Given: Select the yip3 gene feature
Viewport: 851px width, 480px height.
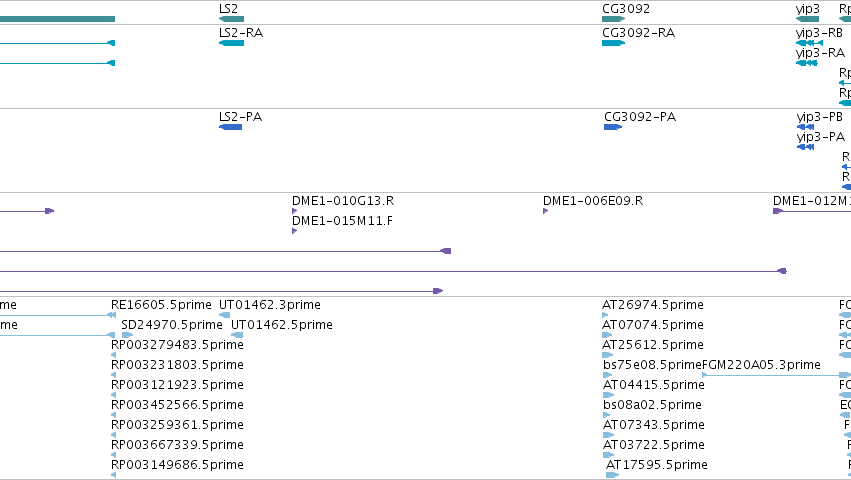Looking at the screenshot, I should click(x=808, y=9).
